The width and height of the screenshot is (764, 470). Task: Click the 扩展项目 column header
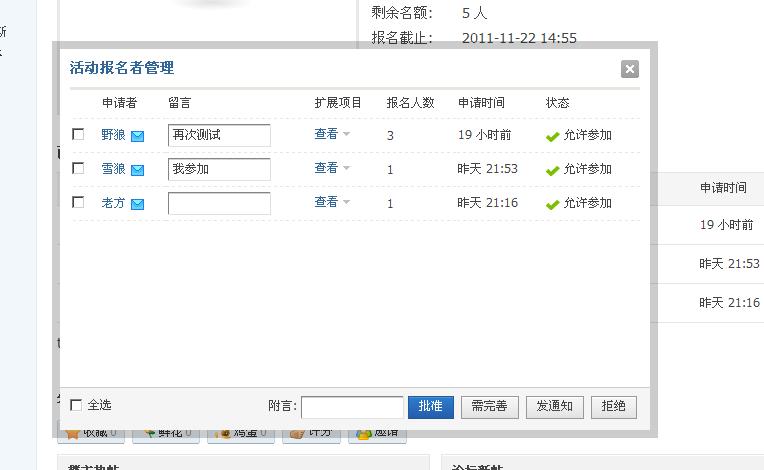338,103
